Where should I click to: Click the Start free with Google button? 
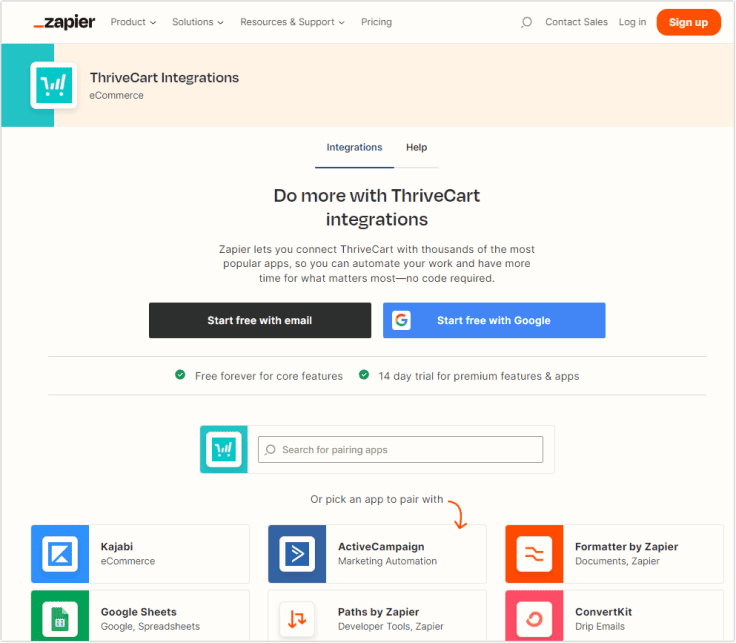(x=494, y=321)
